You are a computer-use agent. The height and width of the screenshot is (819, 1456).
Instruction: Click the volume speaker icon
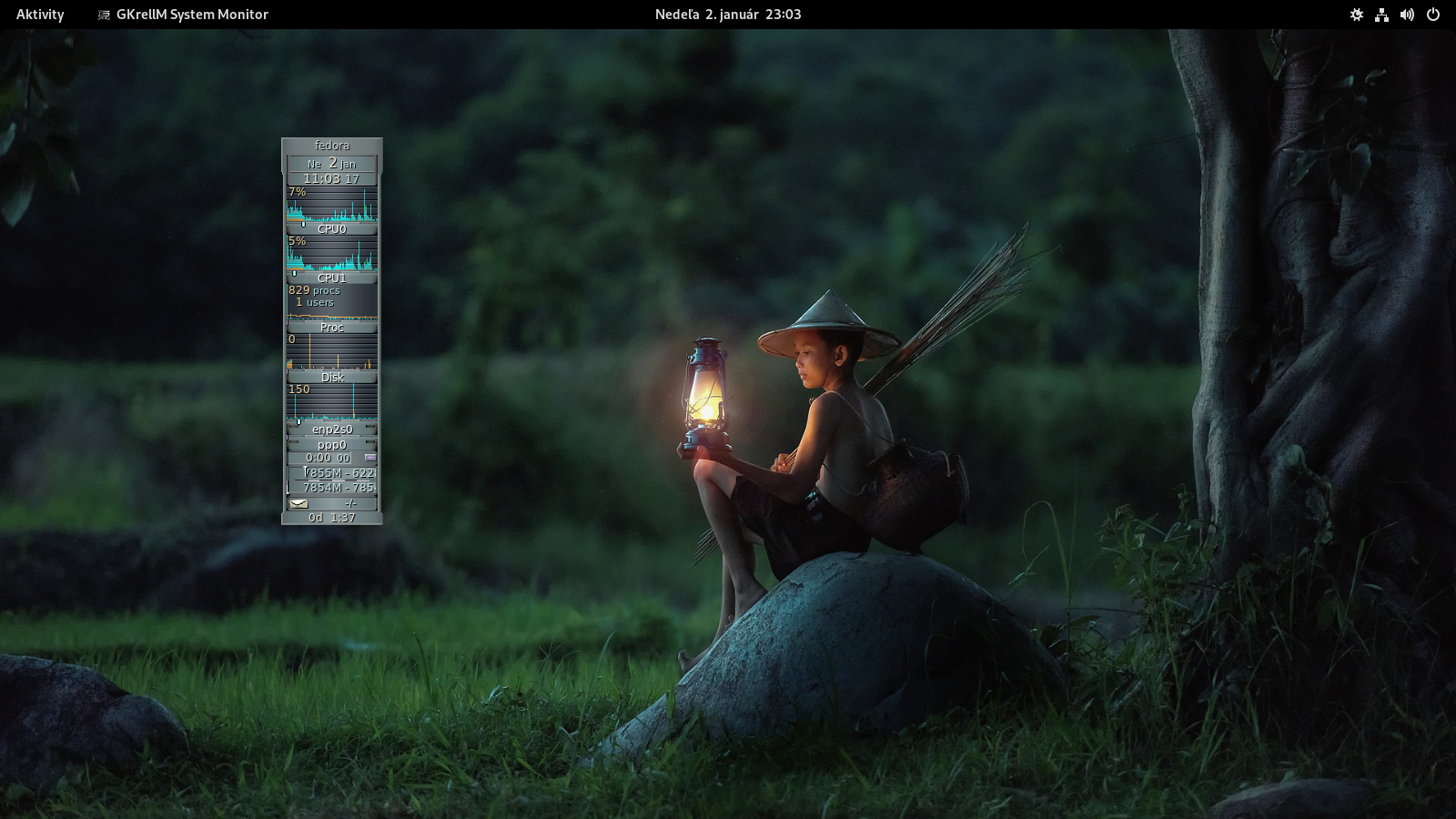pos(1407,15)
